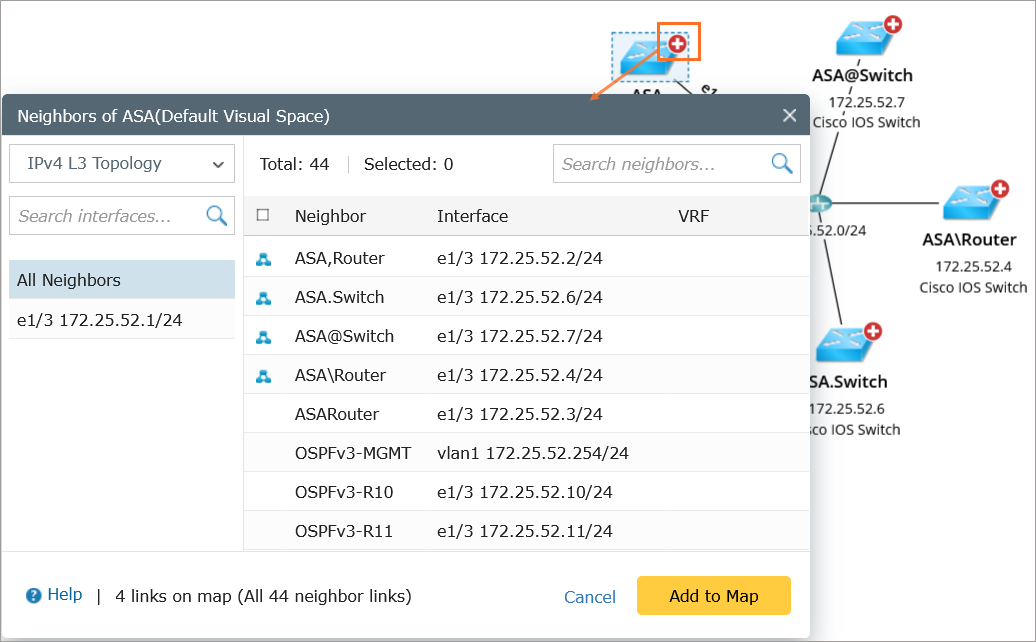The height and width of the screenshot is (642, 1036).
Task: Type in the Search neighbors field
Action: (660, 164)
